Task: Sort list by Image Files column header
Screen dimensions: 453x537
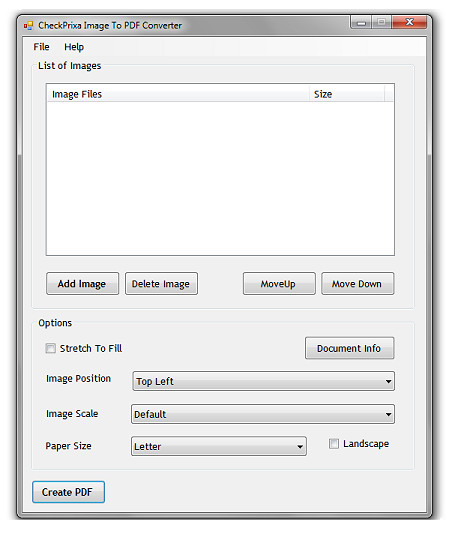Action: coord(178,94)
